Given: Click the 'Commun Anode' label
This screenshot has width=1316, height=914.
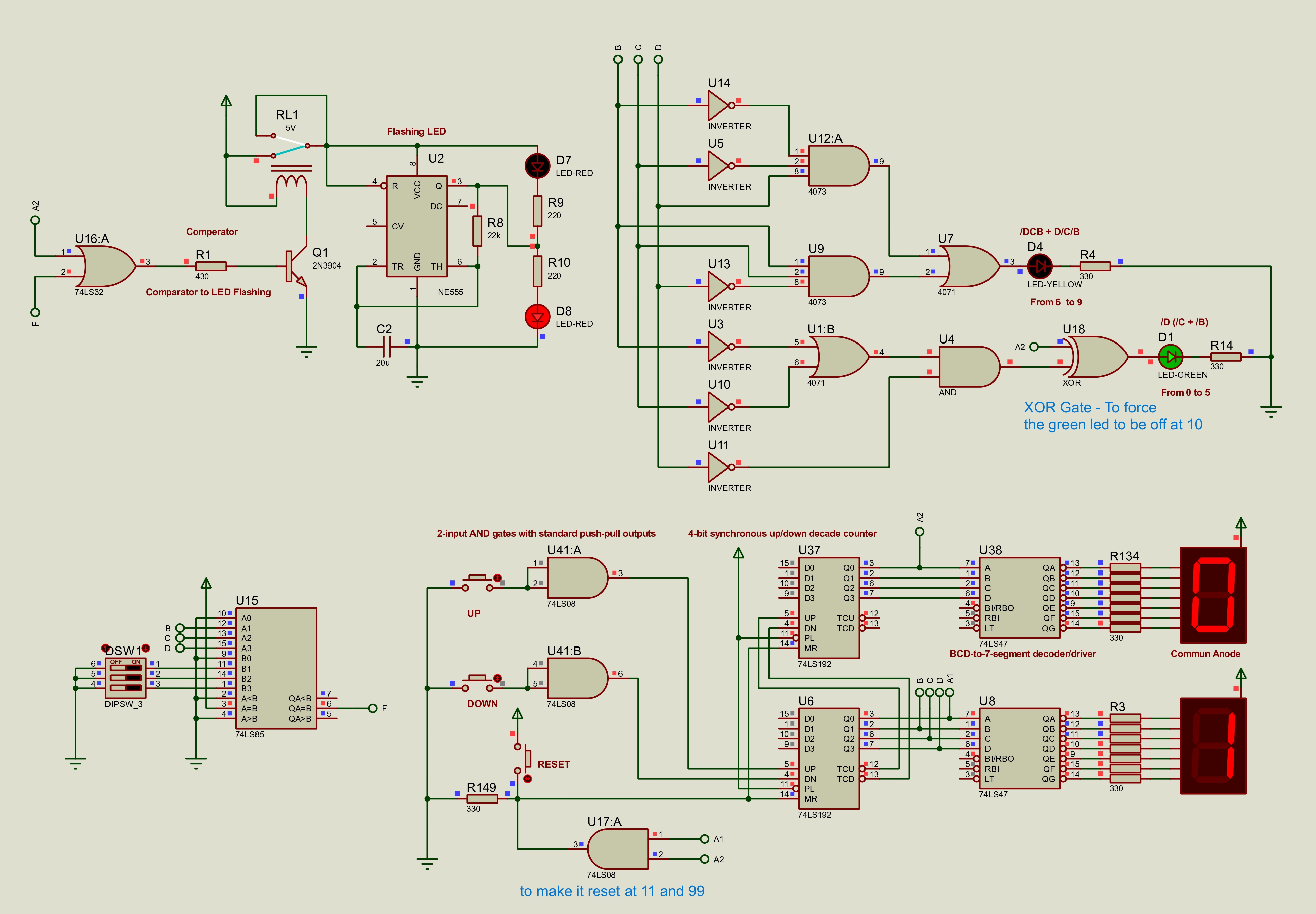Looking at the screenshot, I should (1205, 654).
